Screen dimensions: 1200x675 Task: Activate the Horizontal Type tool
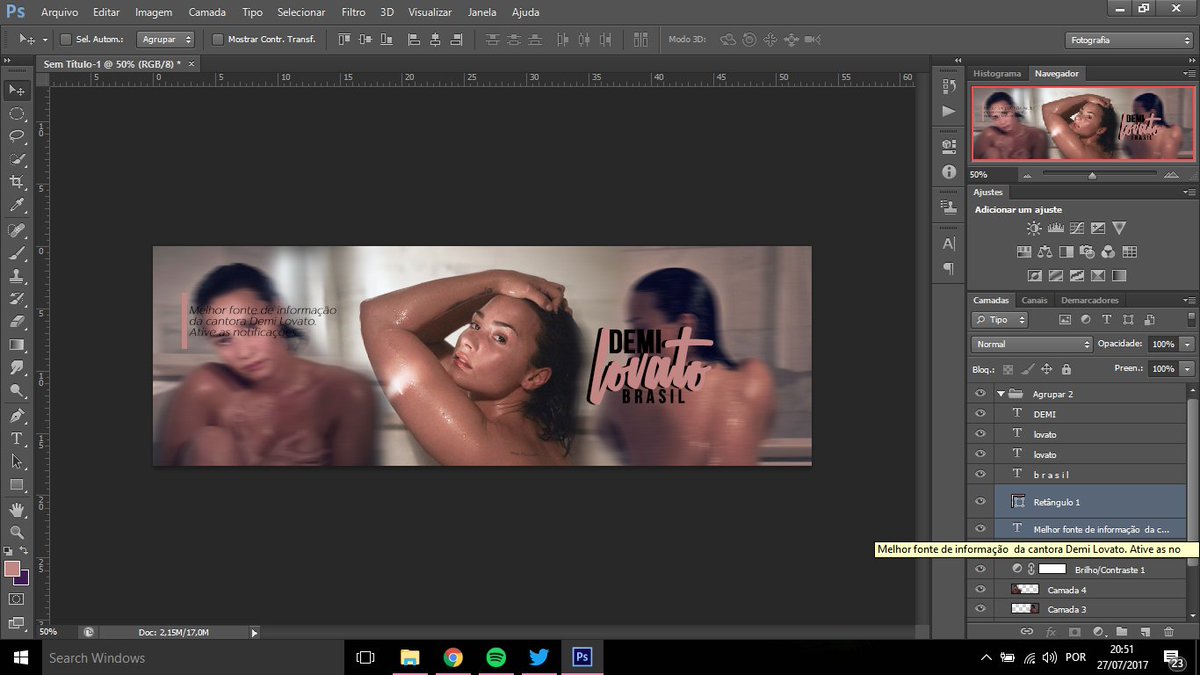pyautogui.click(x=16, y=437)
